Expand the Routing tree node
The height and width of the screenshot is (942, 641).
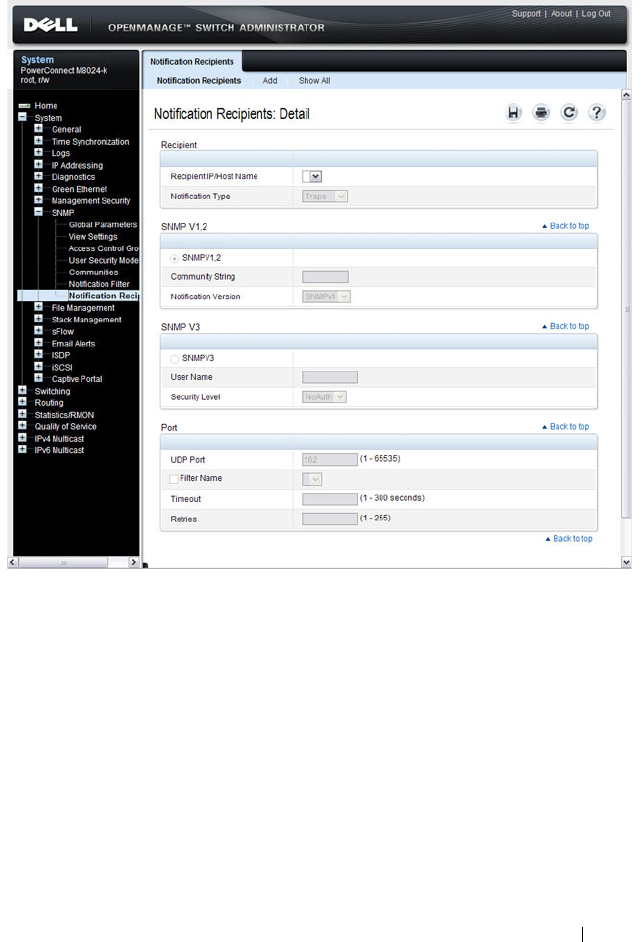(22, 402)
